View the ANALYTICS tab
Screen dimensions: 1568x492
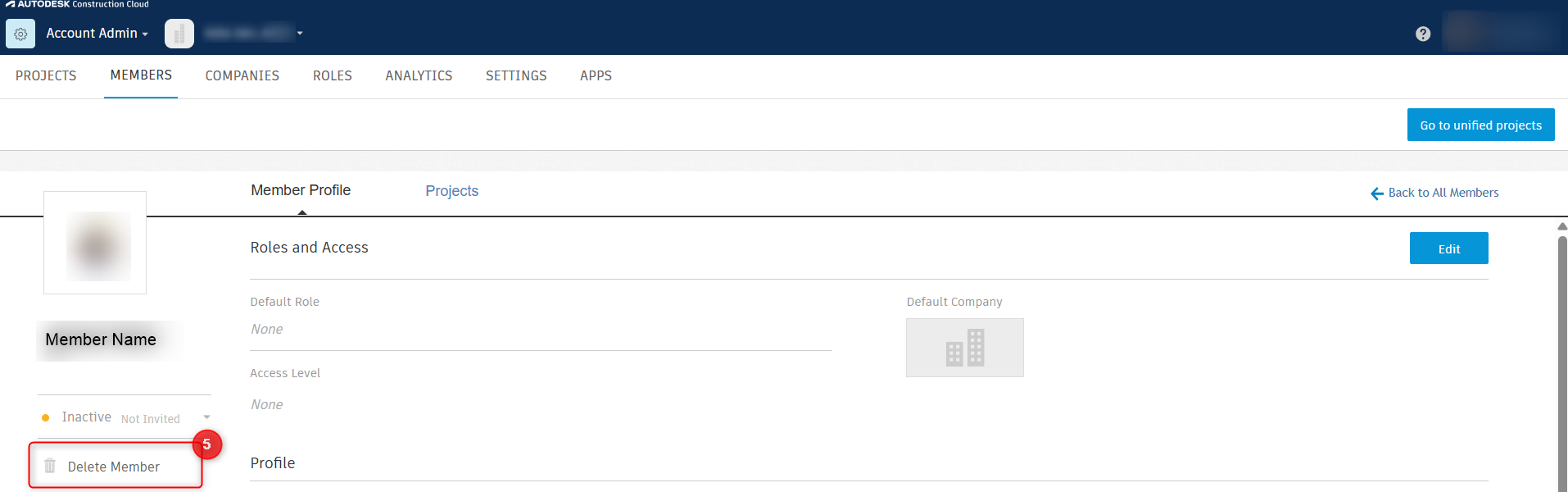(419, 75)
